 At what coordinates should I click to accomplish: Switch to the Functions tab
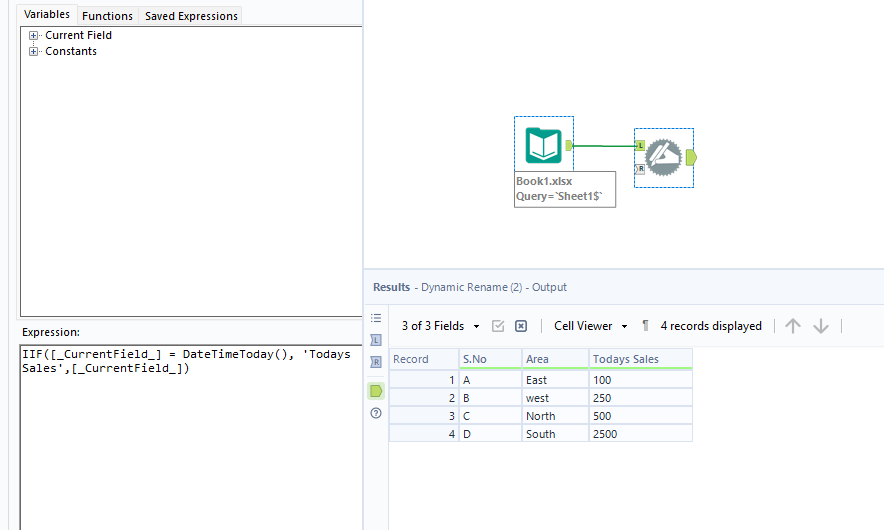107,16
